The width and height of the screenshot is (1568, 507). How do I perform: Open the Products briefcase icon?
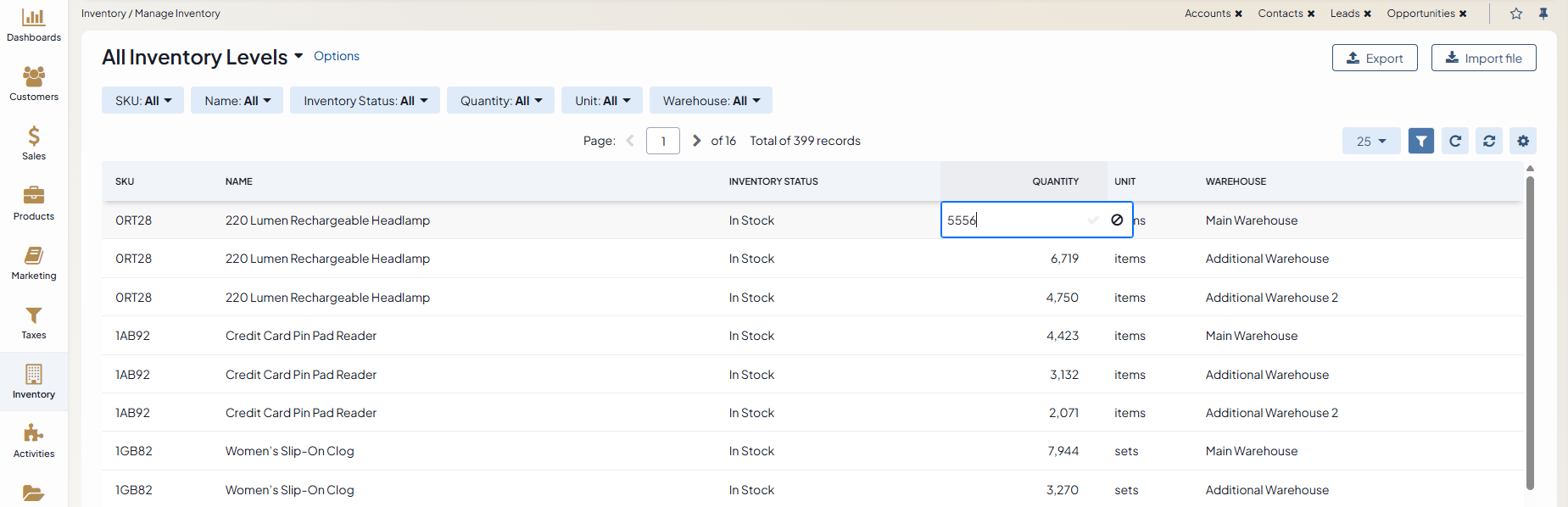(34, 203)
